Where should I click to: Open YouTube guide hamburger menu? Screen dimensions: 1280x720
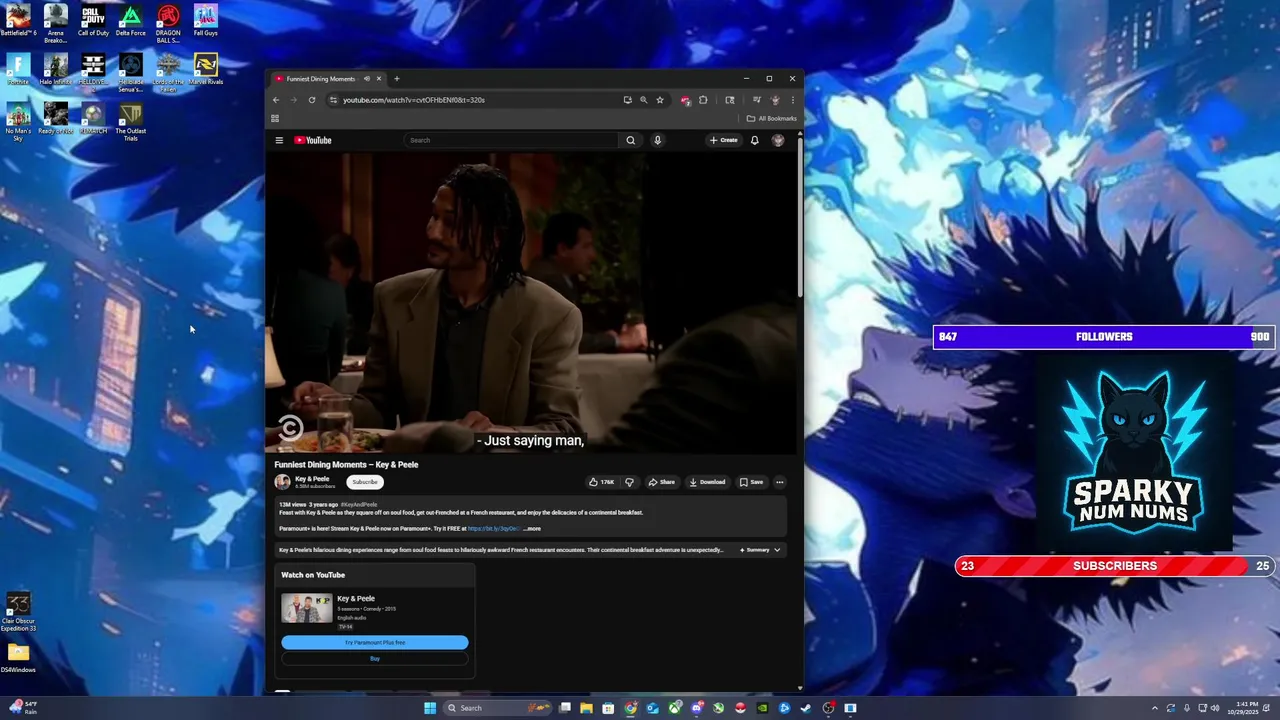coord(279,140)
